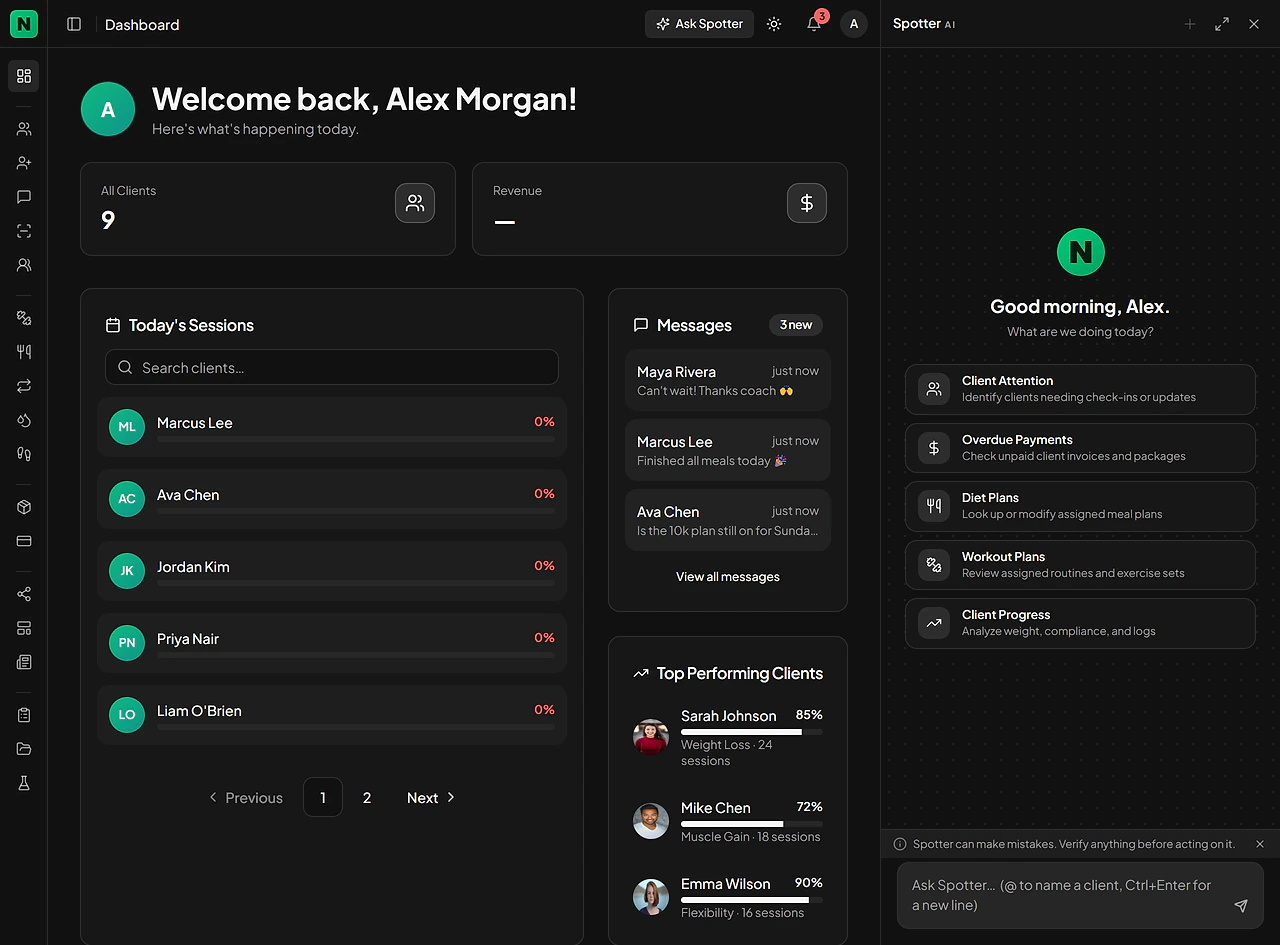Viewport: 1280px width, 945px height.
Task: Toggle light theme with the sun icon
Action: coord(774,24)
